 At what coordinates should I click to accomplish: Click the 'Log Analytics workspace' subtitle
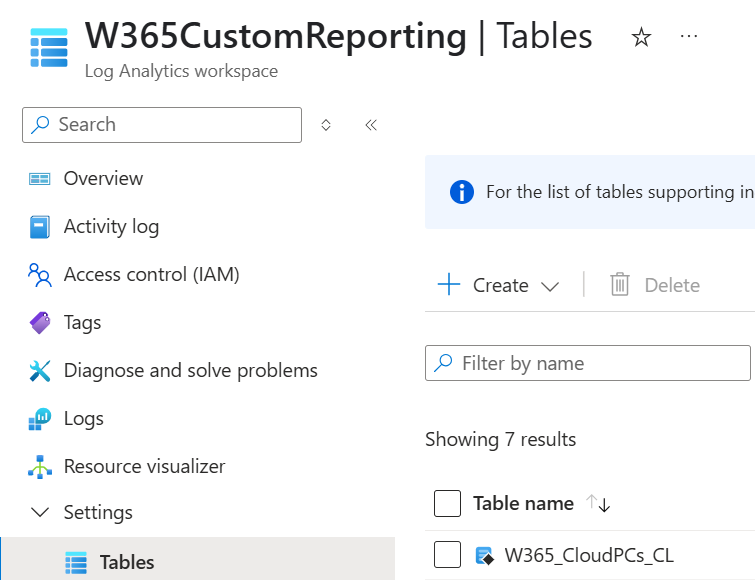point(182,71)
